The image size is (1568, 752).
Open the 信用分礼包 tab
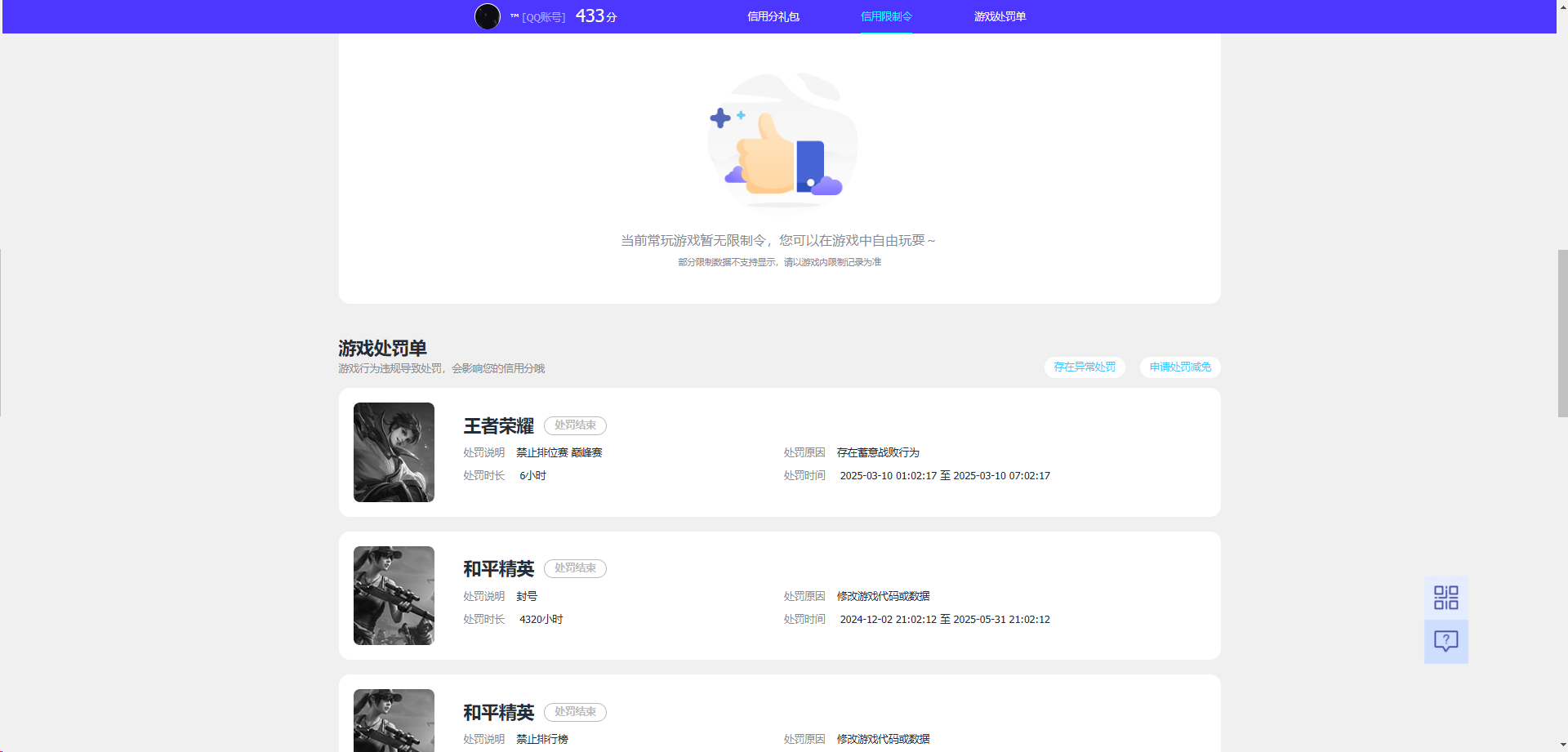[x=773, y=16]
